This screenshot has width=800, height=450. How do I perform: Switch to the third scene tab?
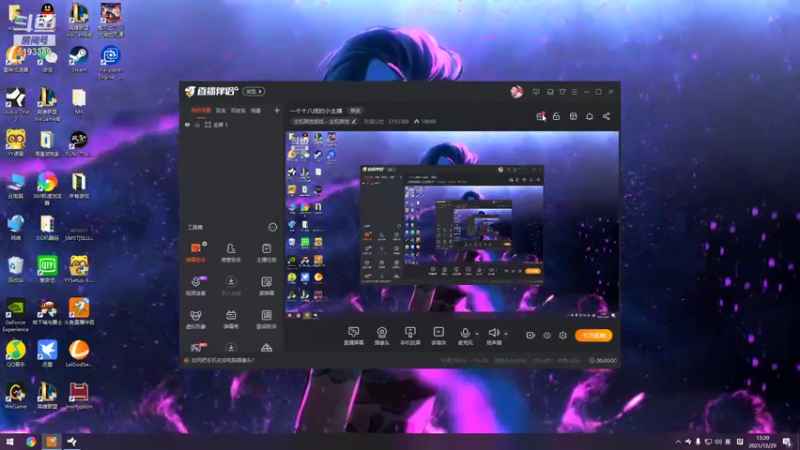tap(238, 110)
